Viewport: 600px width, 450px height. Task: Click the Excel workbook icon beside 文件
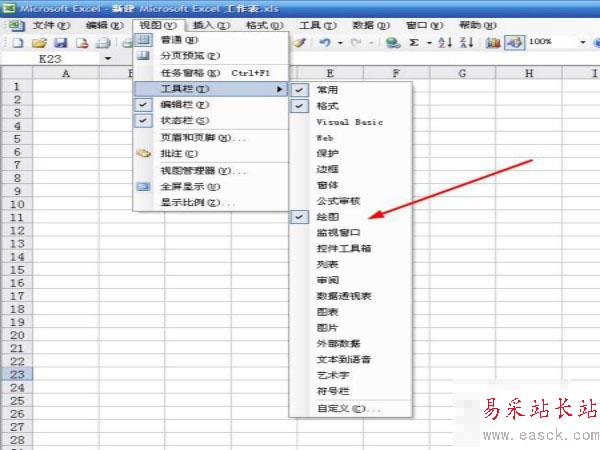(x=16, y=26)
